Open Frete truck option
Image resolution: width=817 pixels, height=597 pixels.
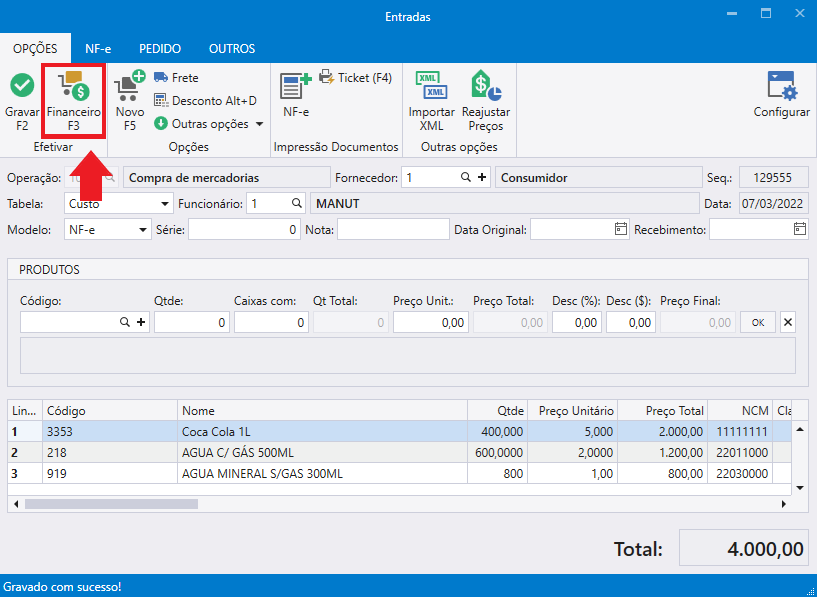(176, 78)
